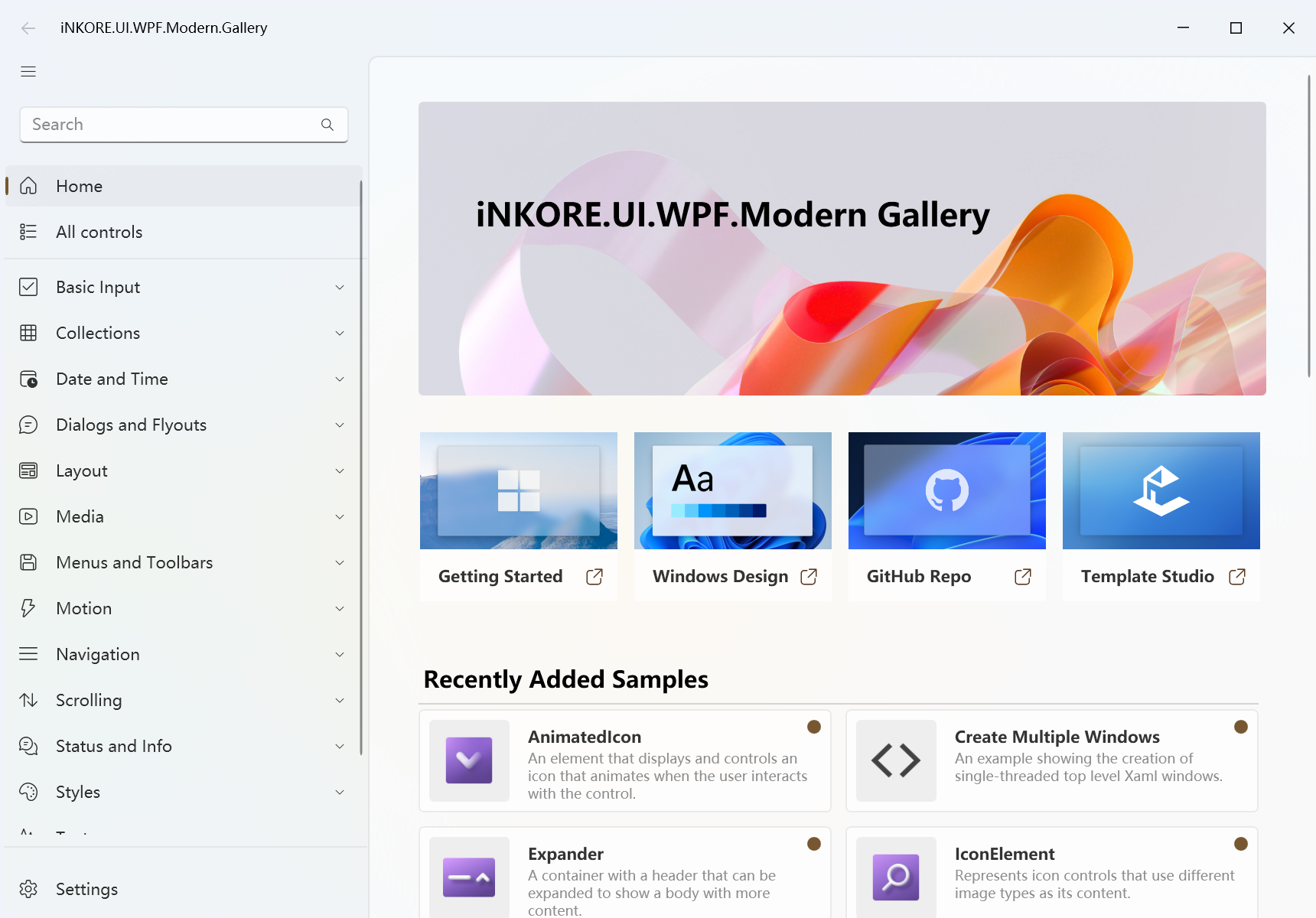The image size is (1316, 918).
Task: Click the Settings gear icon
Action: 28,889
